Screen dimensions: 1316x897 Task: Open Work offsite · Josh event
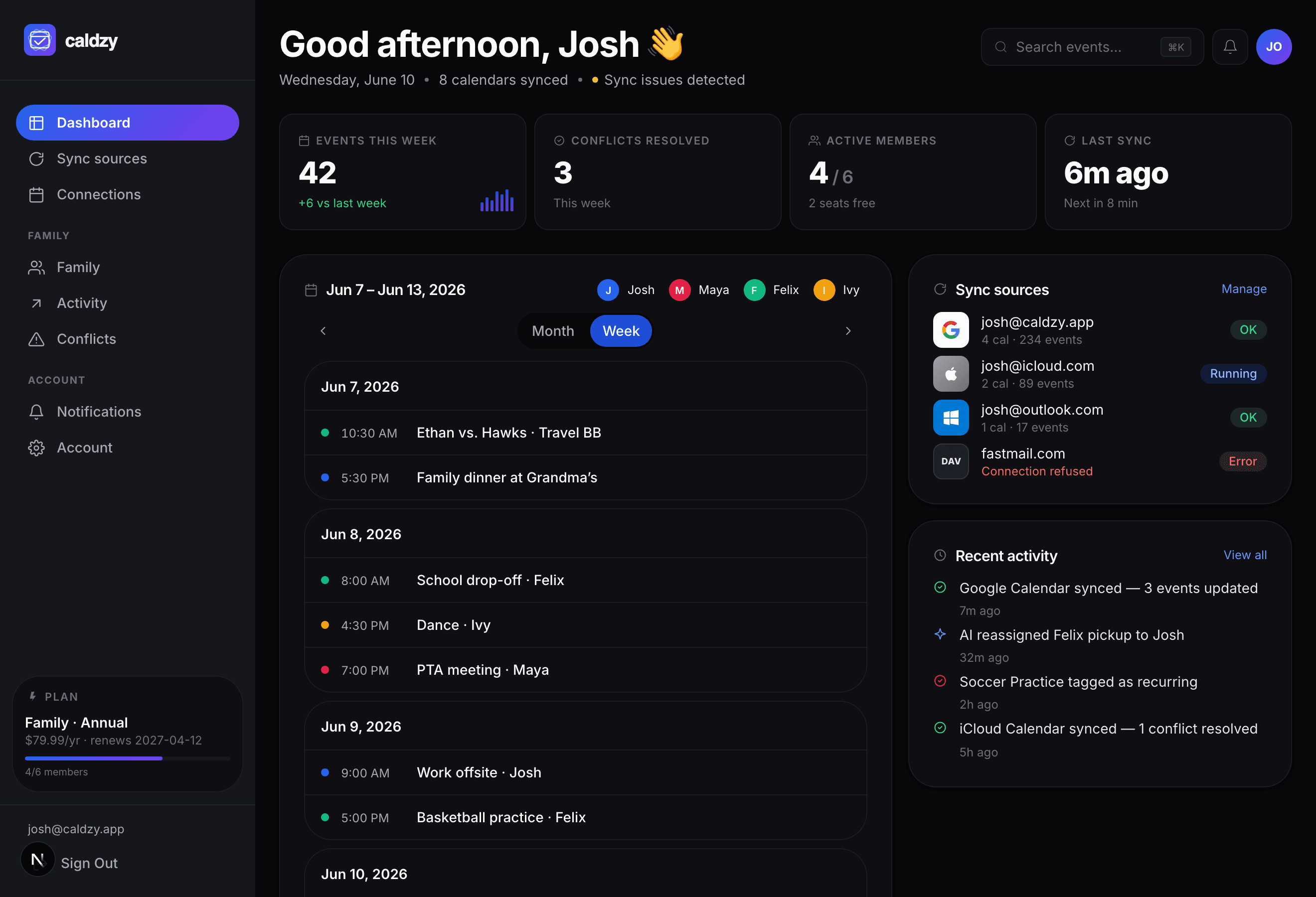coord(586,772)
